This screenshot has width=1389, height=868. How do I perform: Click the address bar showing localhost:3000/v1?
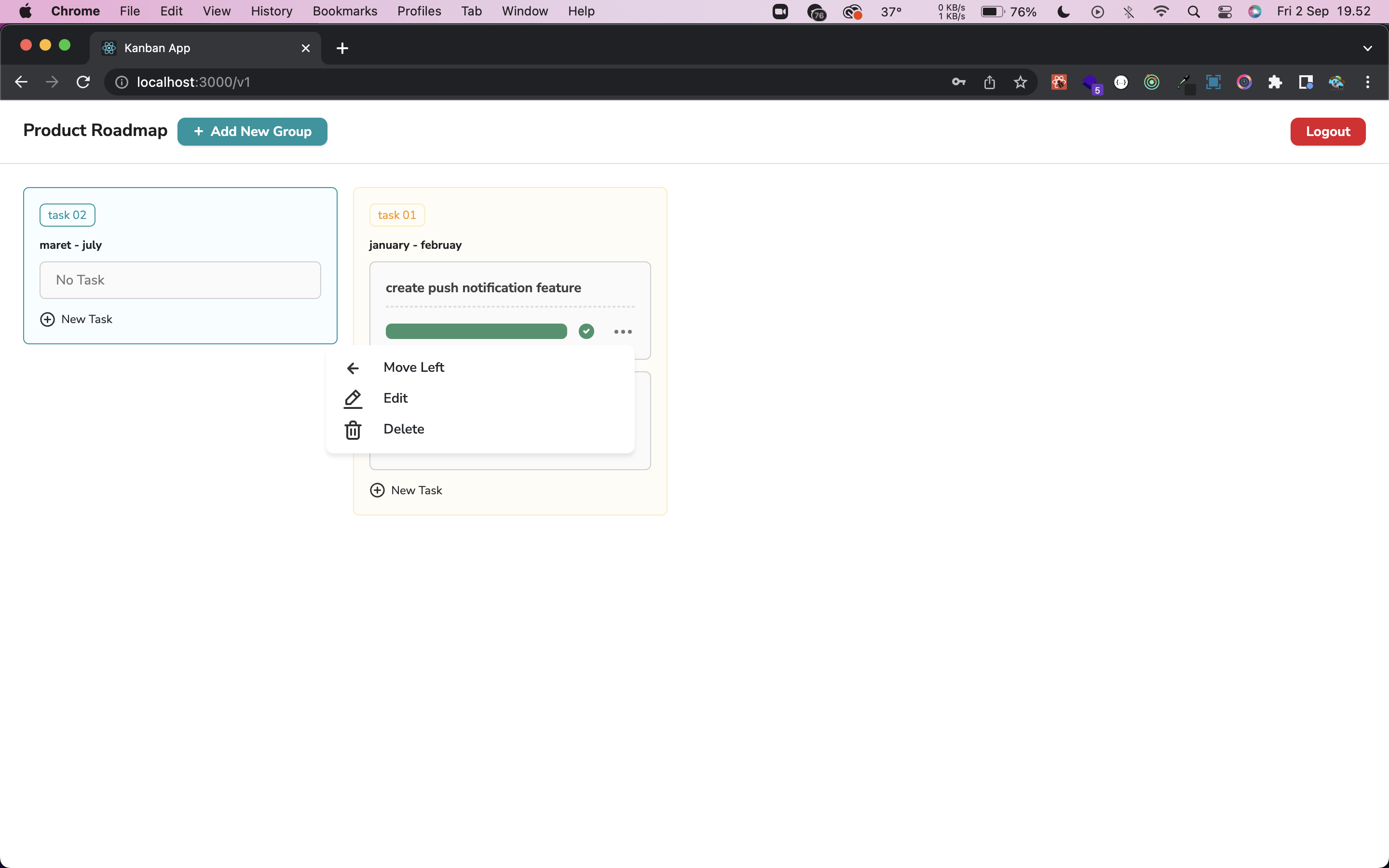click(x=194, y=82)
